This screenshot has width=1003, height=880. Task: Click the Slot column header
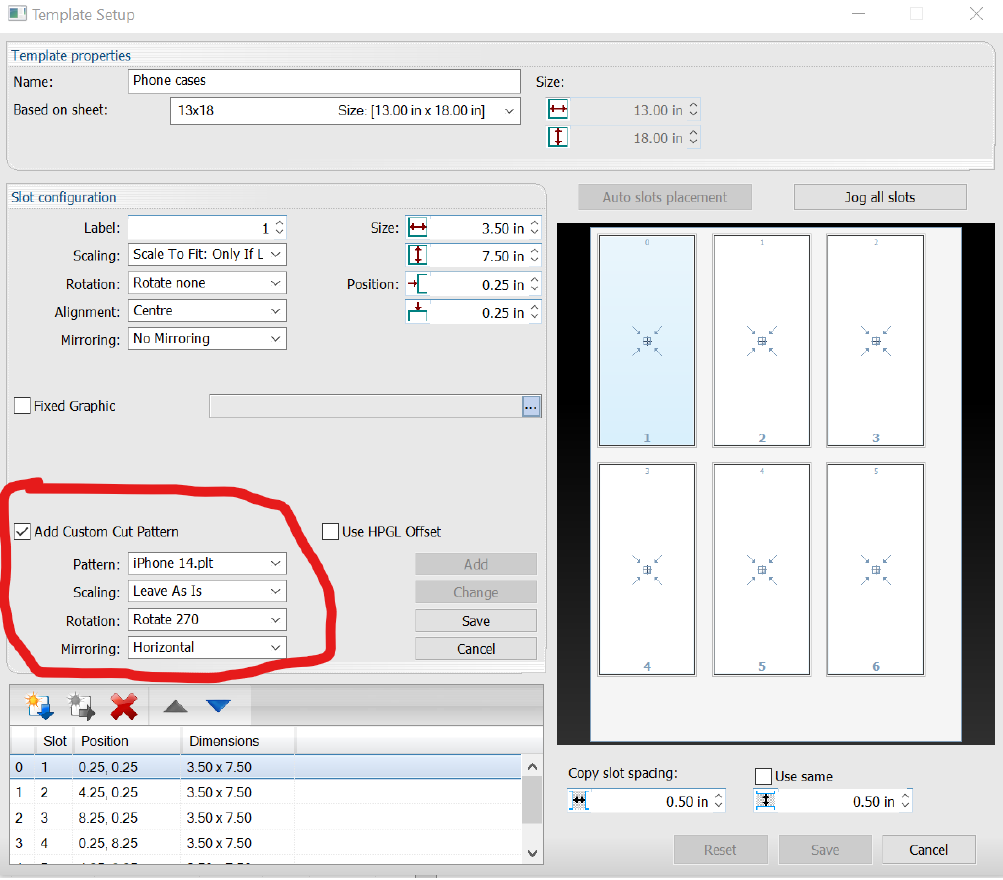click(55, 741)
